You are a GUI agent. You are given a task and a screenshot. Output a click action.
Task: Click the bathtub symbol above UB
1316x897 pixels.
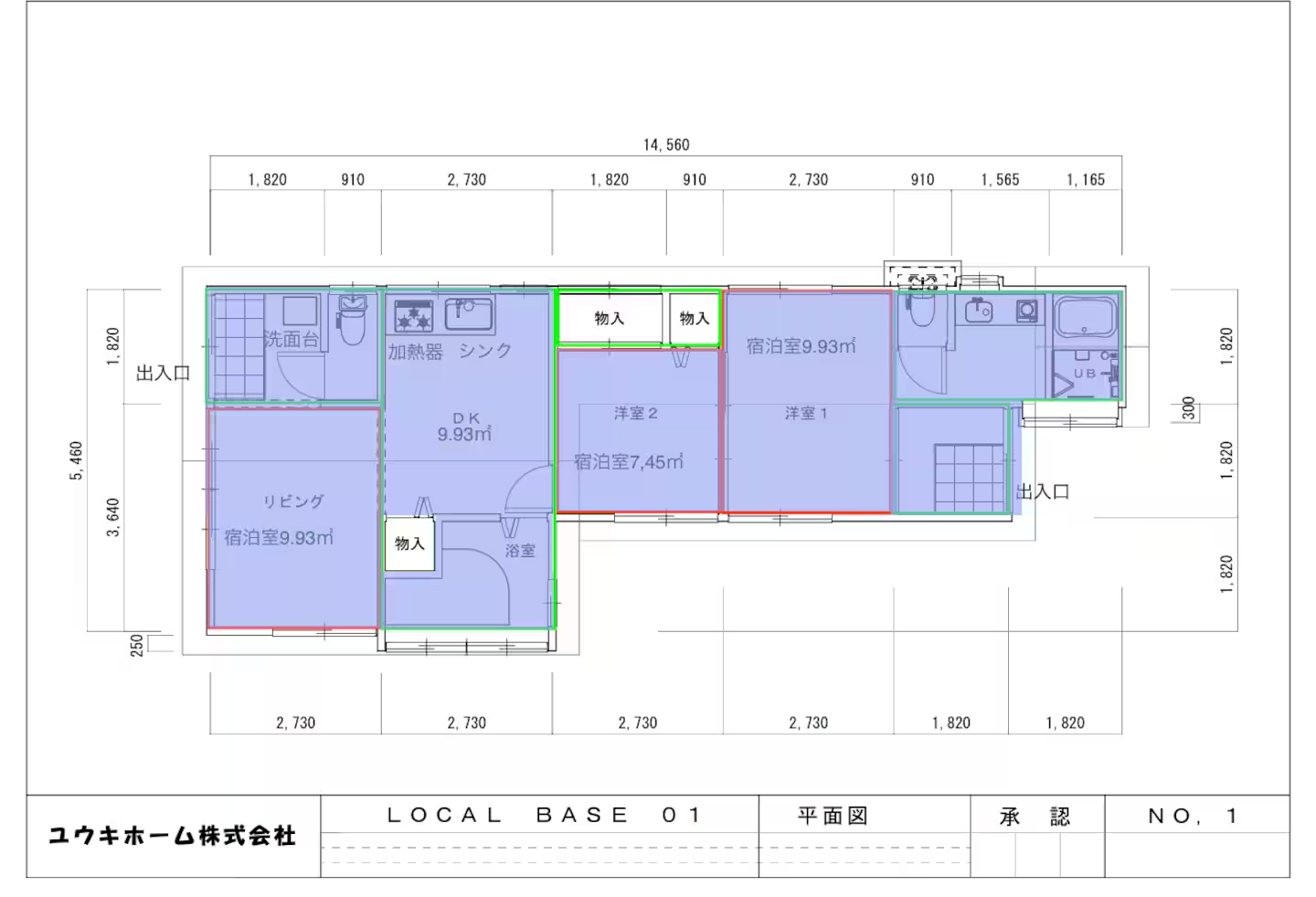[x=1086, y=319]
